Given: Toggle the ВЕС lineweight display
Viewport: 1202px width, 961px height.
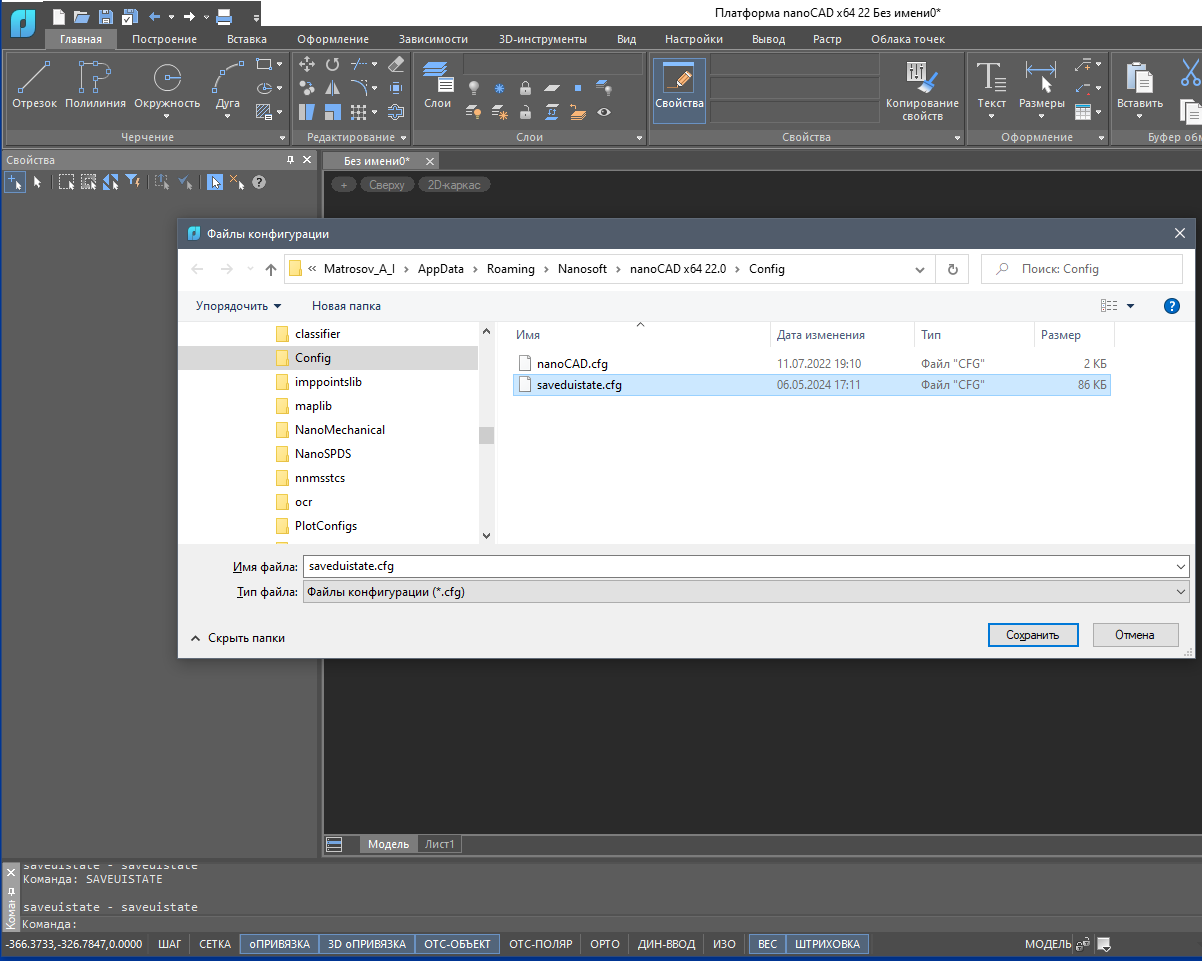Looking at the screenshot, I should pyautogui.click(x=767, y=944).
